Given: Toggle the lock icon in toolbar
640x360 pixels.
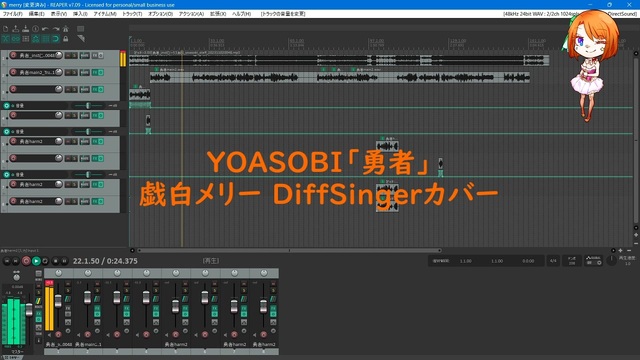Looking at the screenshot, I should click(x=65, y=39).
